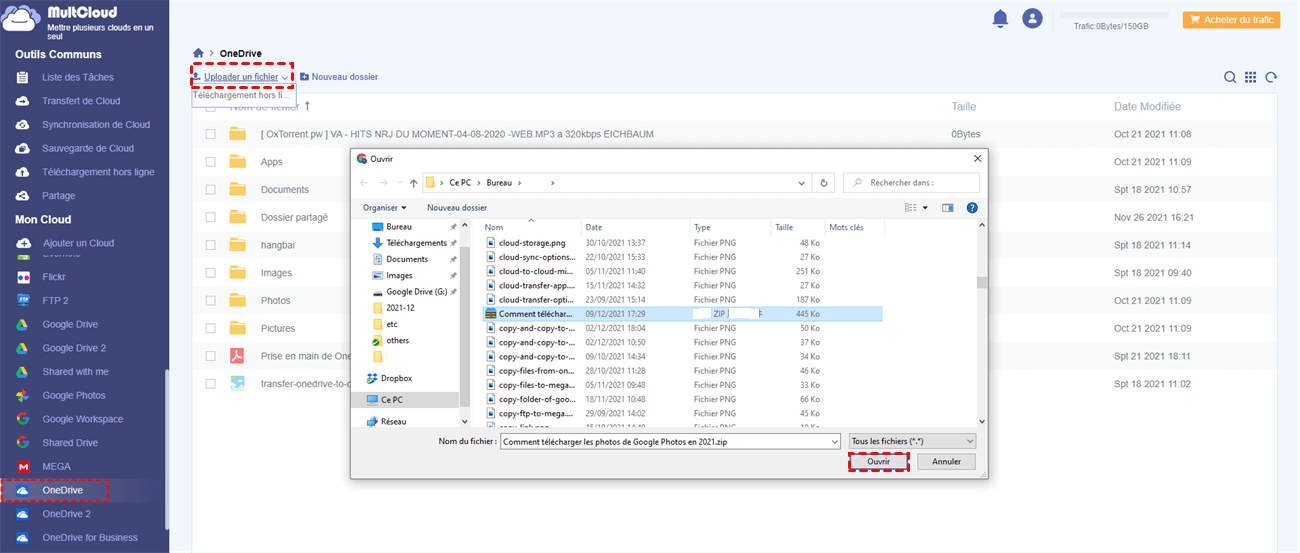
Task: Tick checkbox for Photos folder
Action: click(211, 301)
